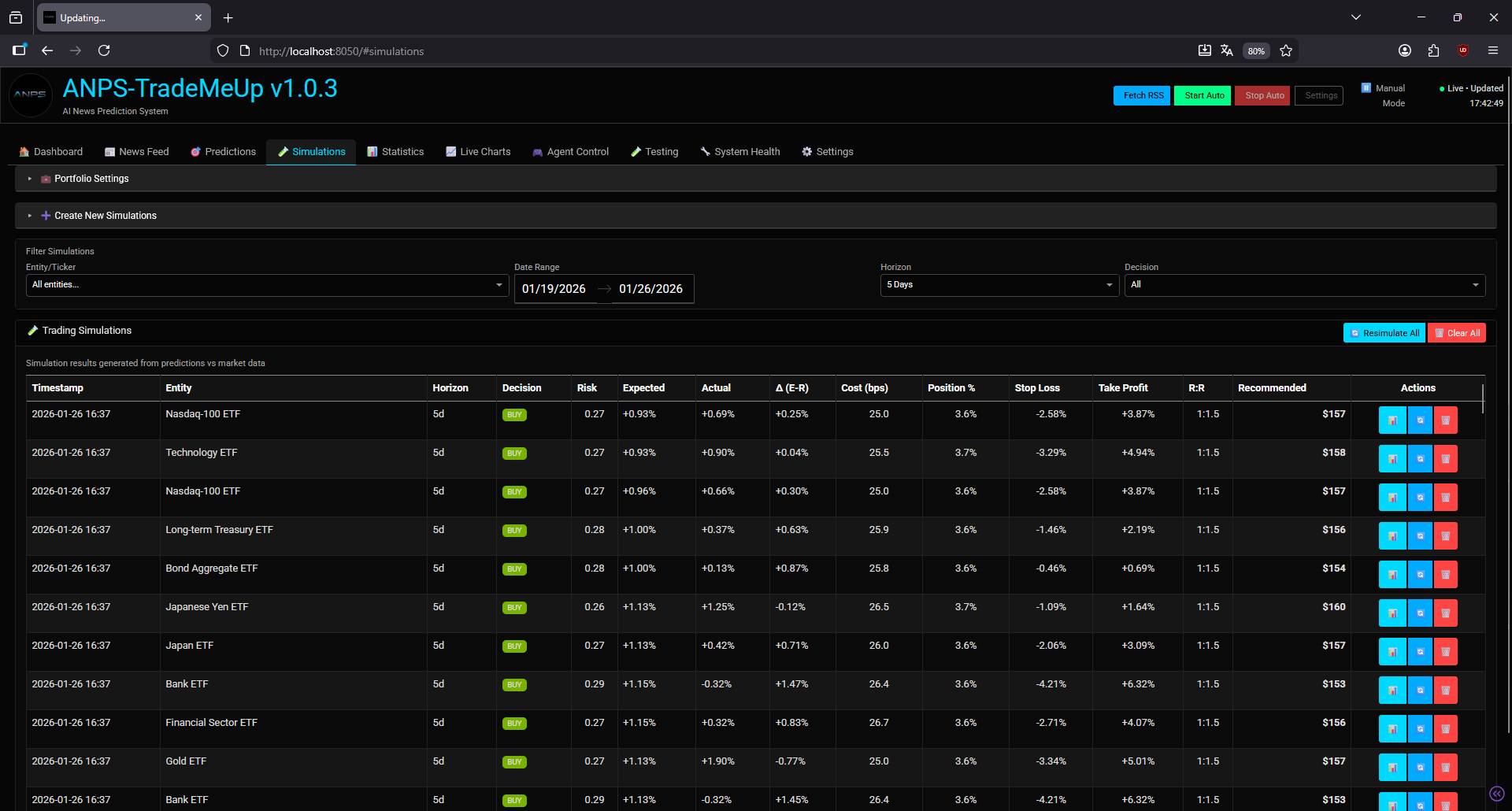1512x811 pixels.
Task: Sort by the Expected column header
Action: point(643,388)
